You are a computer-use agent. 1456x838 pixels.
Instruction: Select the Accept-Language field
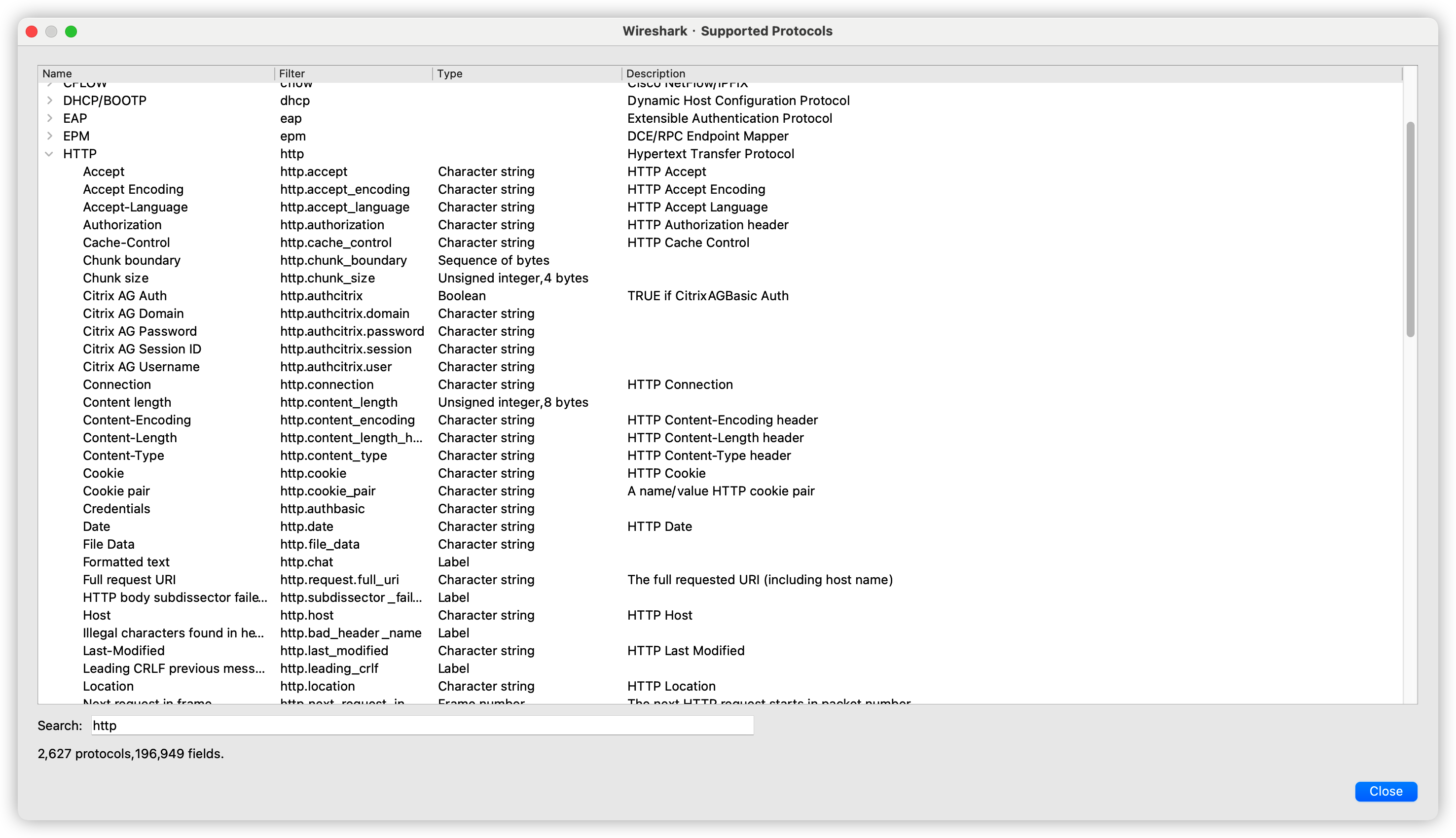[x=720, y=207]
